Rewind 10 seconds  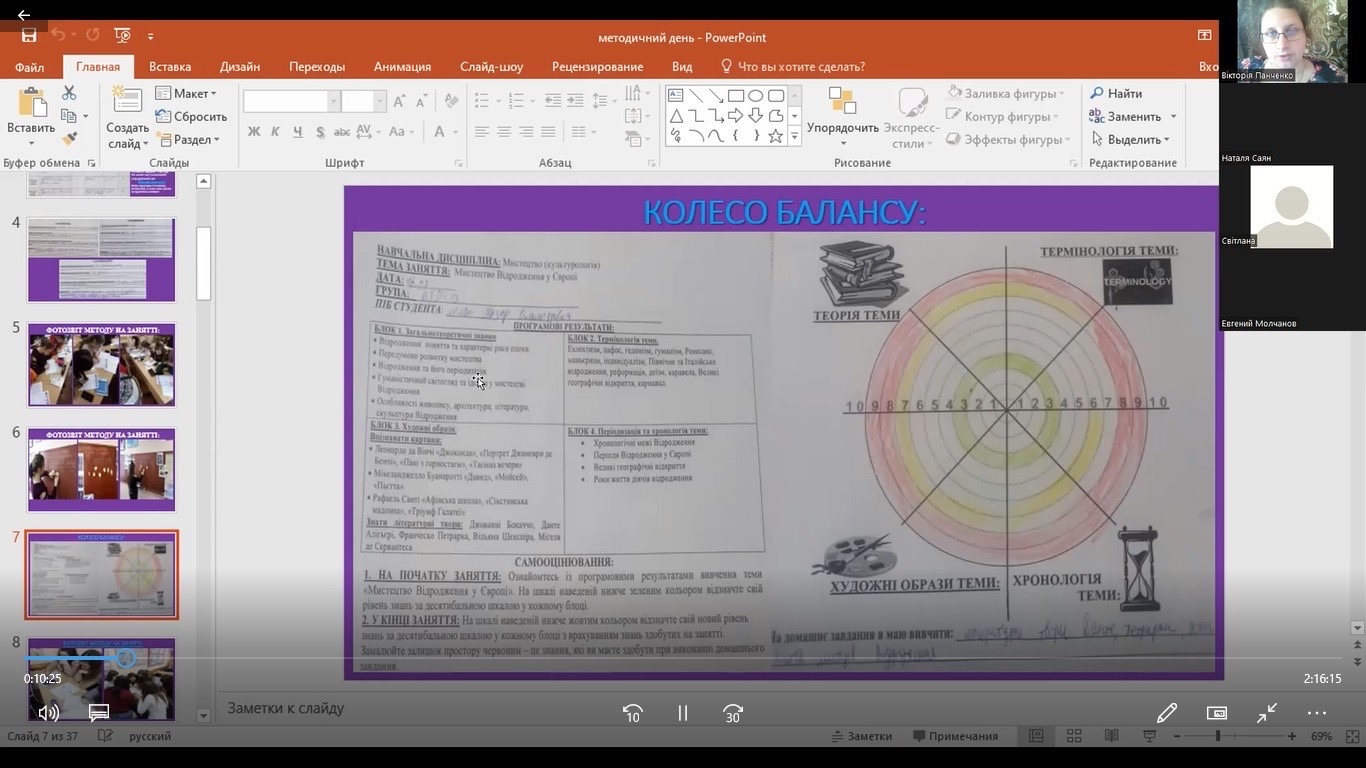pos(632,713)
